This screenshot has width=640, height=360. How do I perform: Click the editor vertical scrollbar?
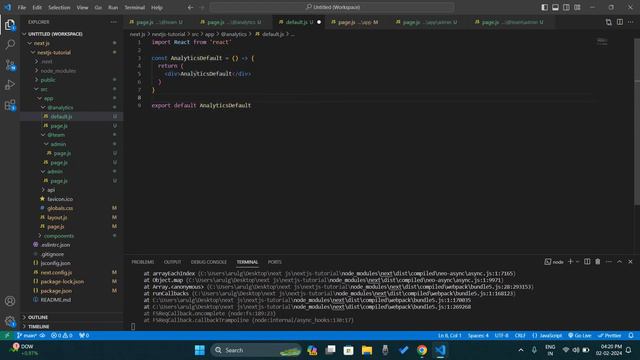[637, 122]
